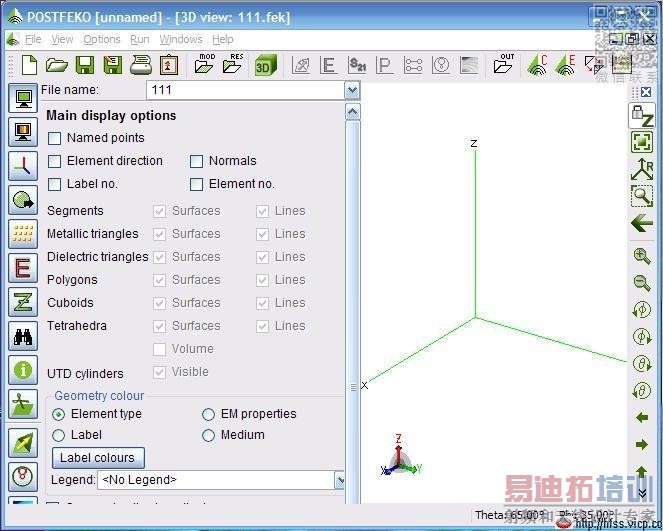Open a file with the folder icon
This screenshot has width=663, height=531.
[x=56, y=65]
